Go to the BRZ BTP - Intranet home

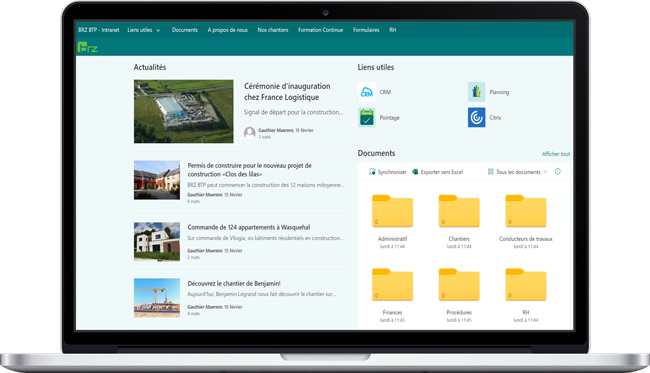(x=99, y=30)
